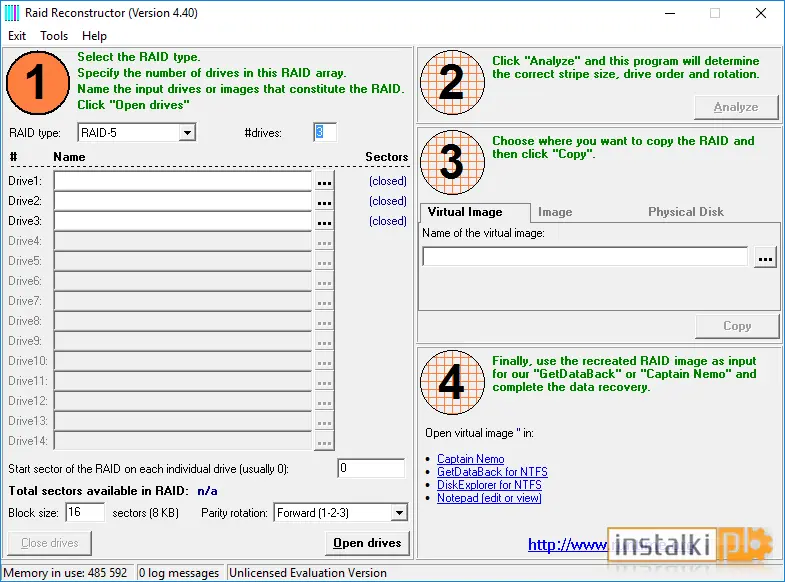The height and width of the screenshot is (582, 785).
Task: Click the Raid Reconstructor title bar icon
Action: click(12, 13)
